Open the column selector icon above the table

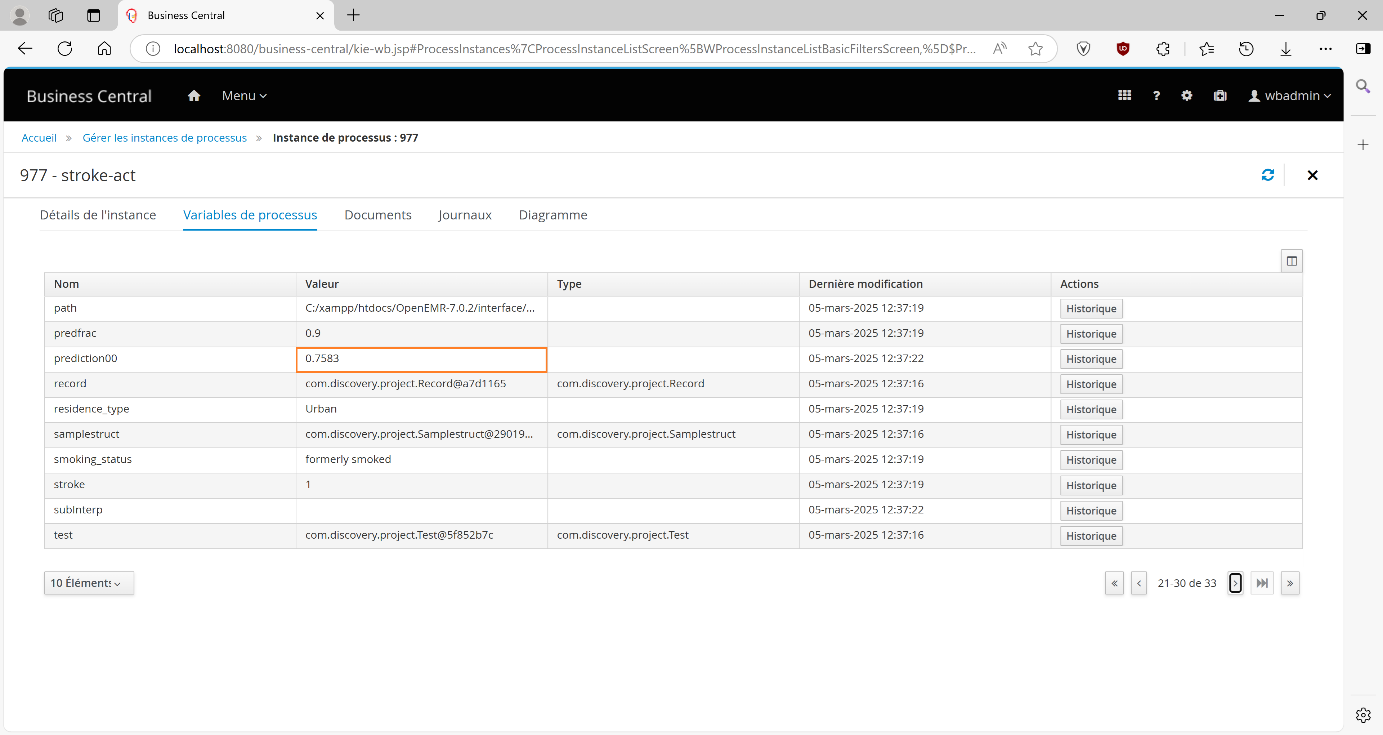1291,260
